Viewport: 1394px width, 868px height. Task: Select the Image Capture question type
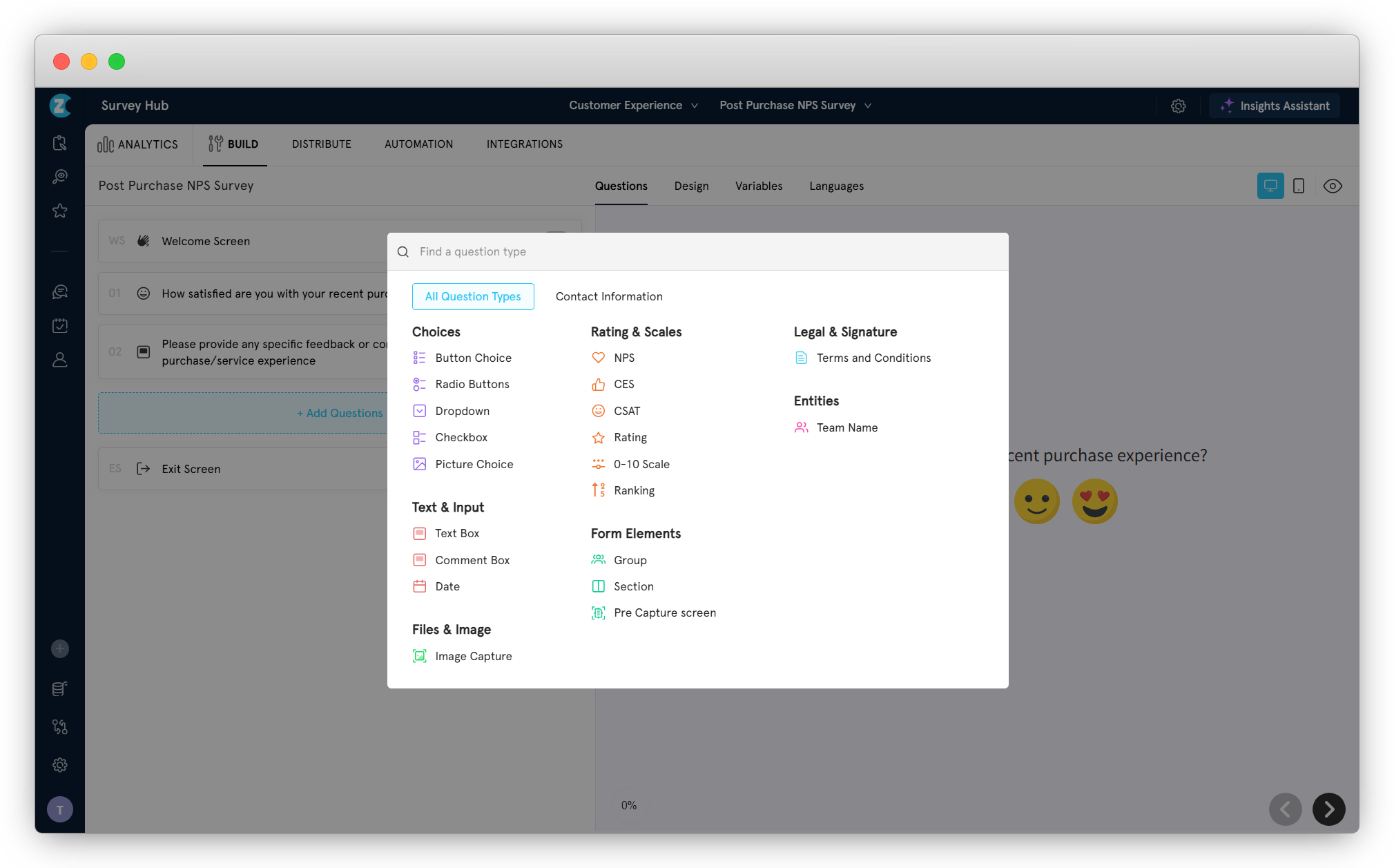tap(473, 656)
